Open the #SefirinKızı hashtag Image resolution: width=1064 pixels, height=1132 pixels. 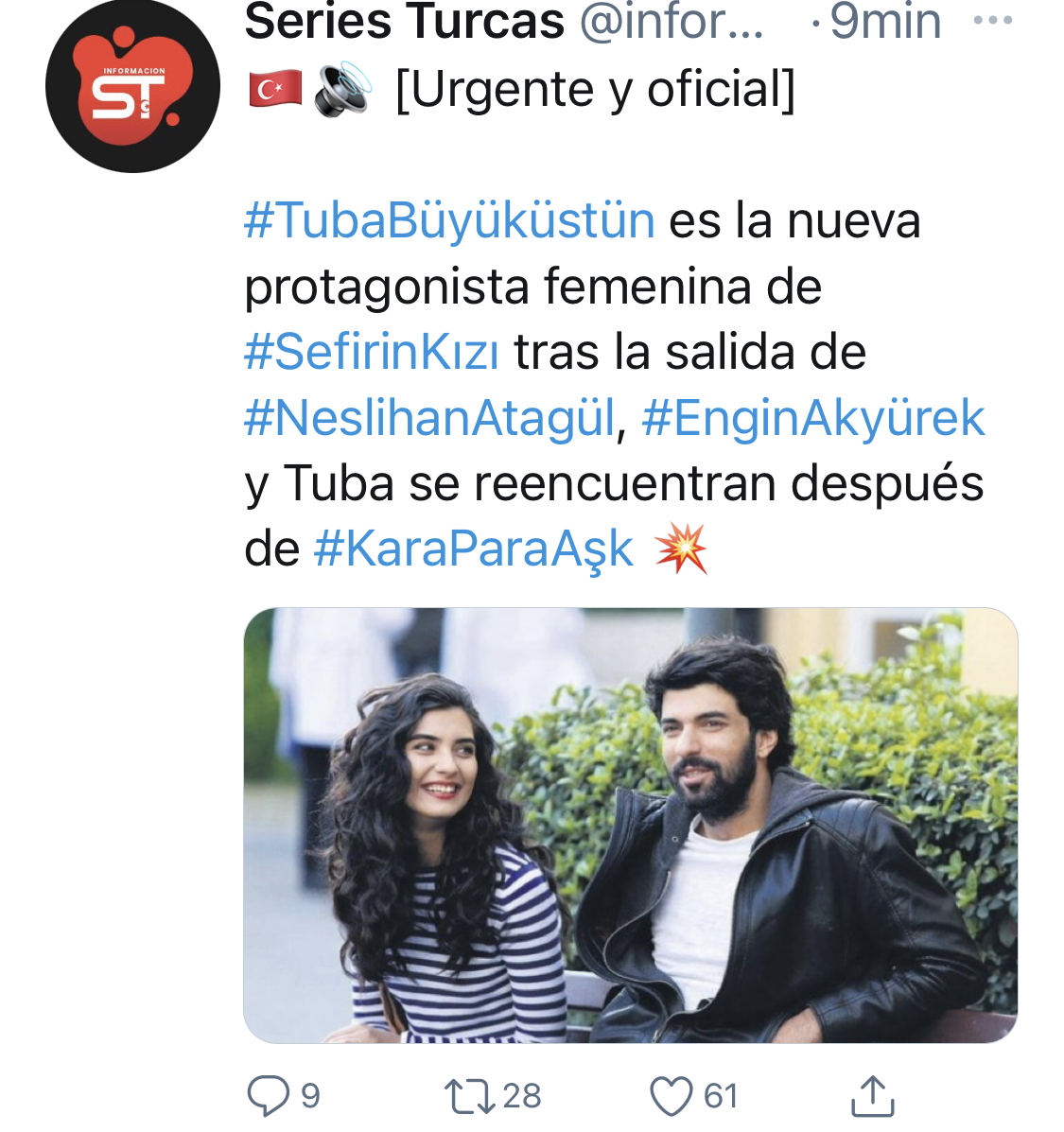click(x=371, y=353)
